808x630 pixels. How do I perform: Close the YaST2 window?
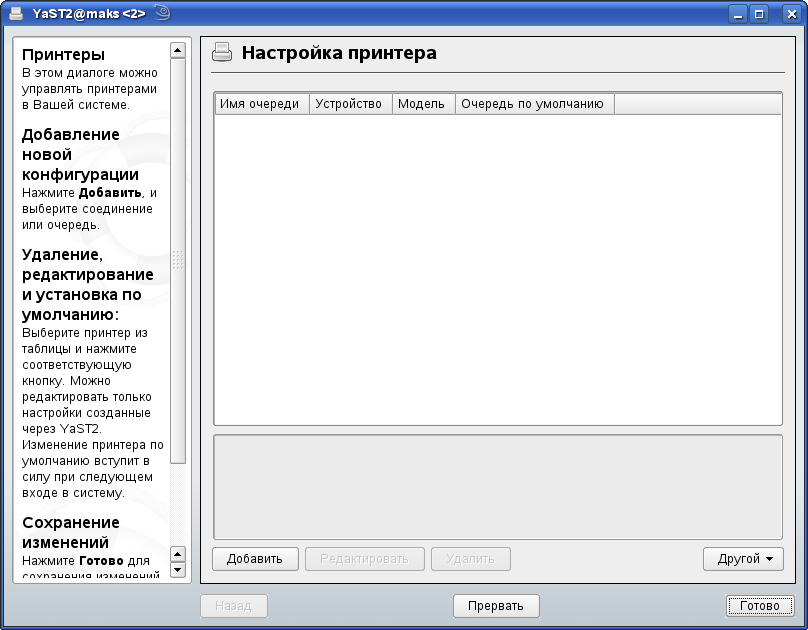(x=783, y=14)
